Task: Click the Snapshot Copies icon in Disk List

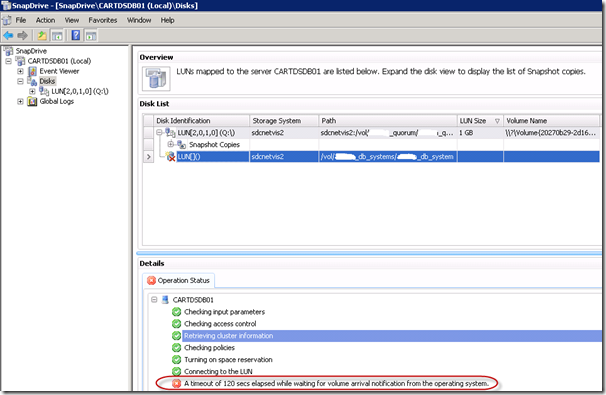Action: (x=182, y=145)
